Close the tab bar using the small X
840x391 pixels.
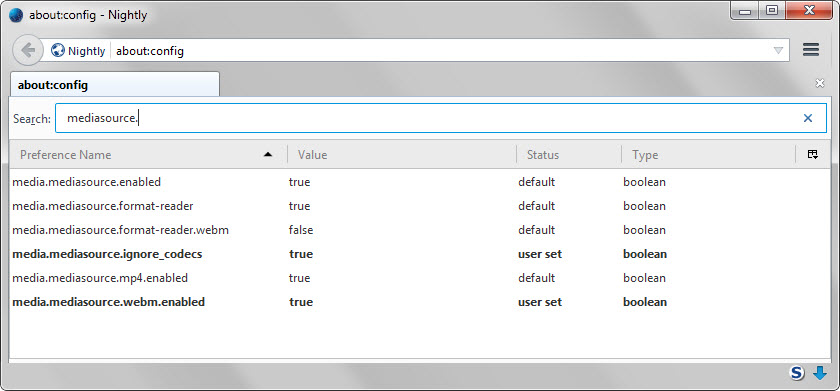point(820,83)
